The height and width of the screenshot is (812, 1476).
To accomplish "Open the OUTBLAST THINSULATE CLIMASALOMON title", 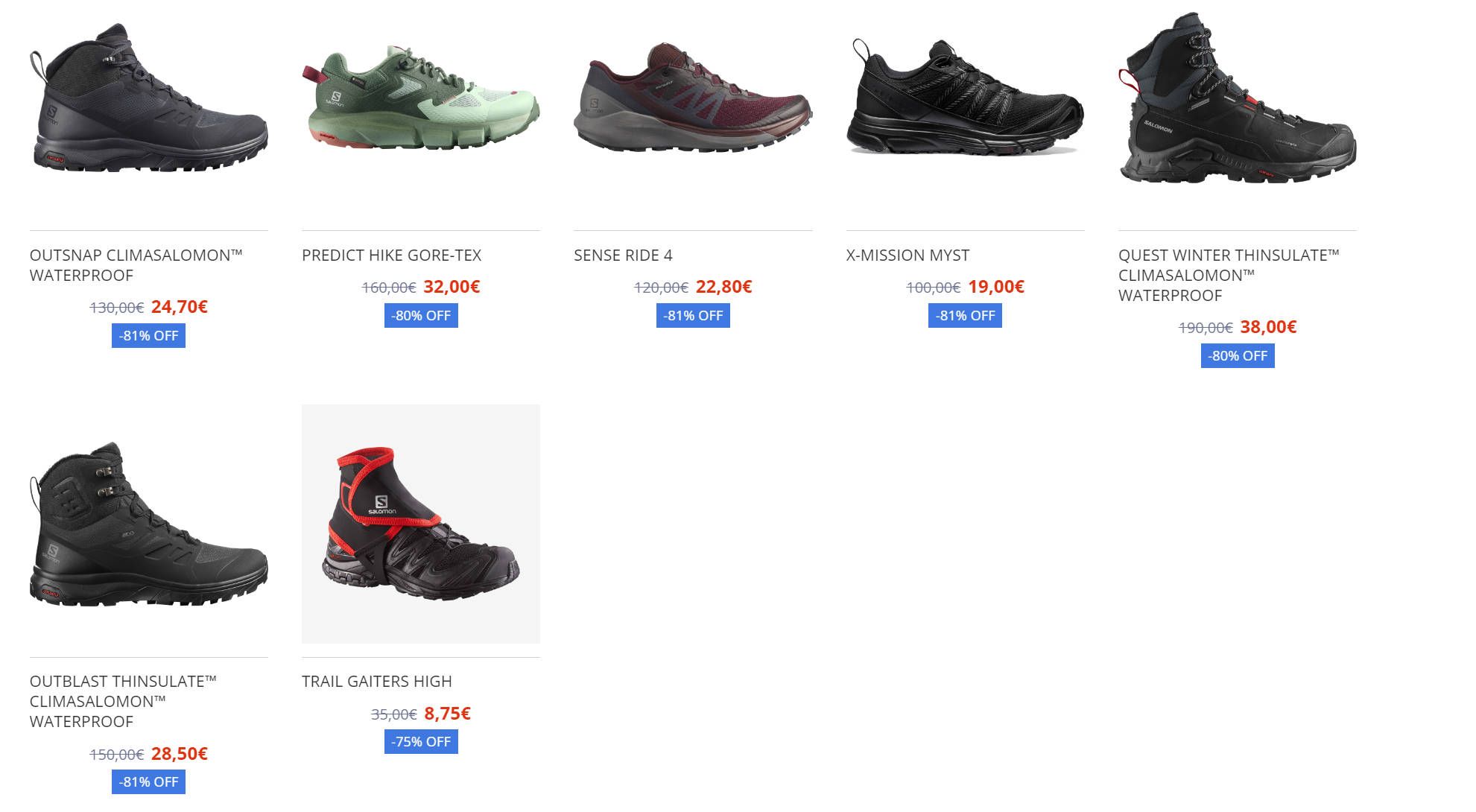I will 123,701.
